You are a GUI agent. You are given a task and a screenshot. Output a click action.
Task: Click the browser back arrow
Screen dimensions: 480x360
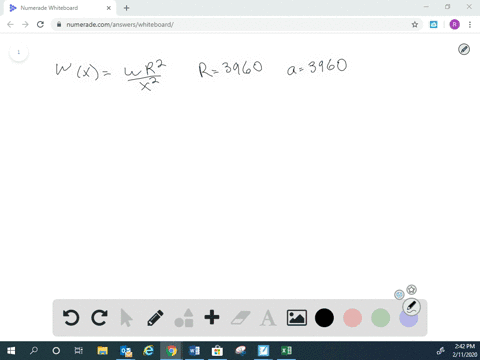[10, 25]
